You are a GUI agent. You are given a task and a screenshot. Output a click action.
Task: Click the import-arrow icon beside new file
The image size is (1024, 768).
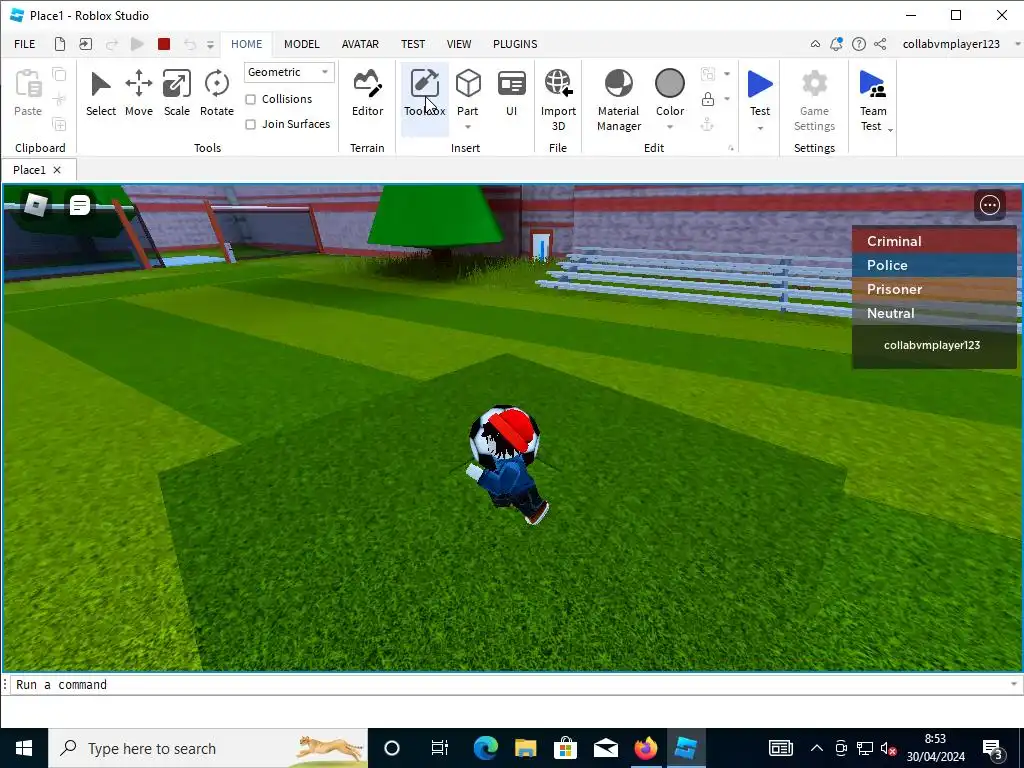[86, 44]
